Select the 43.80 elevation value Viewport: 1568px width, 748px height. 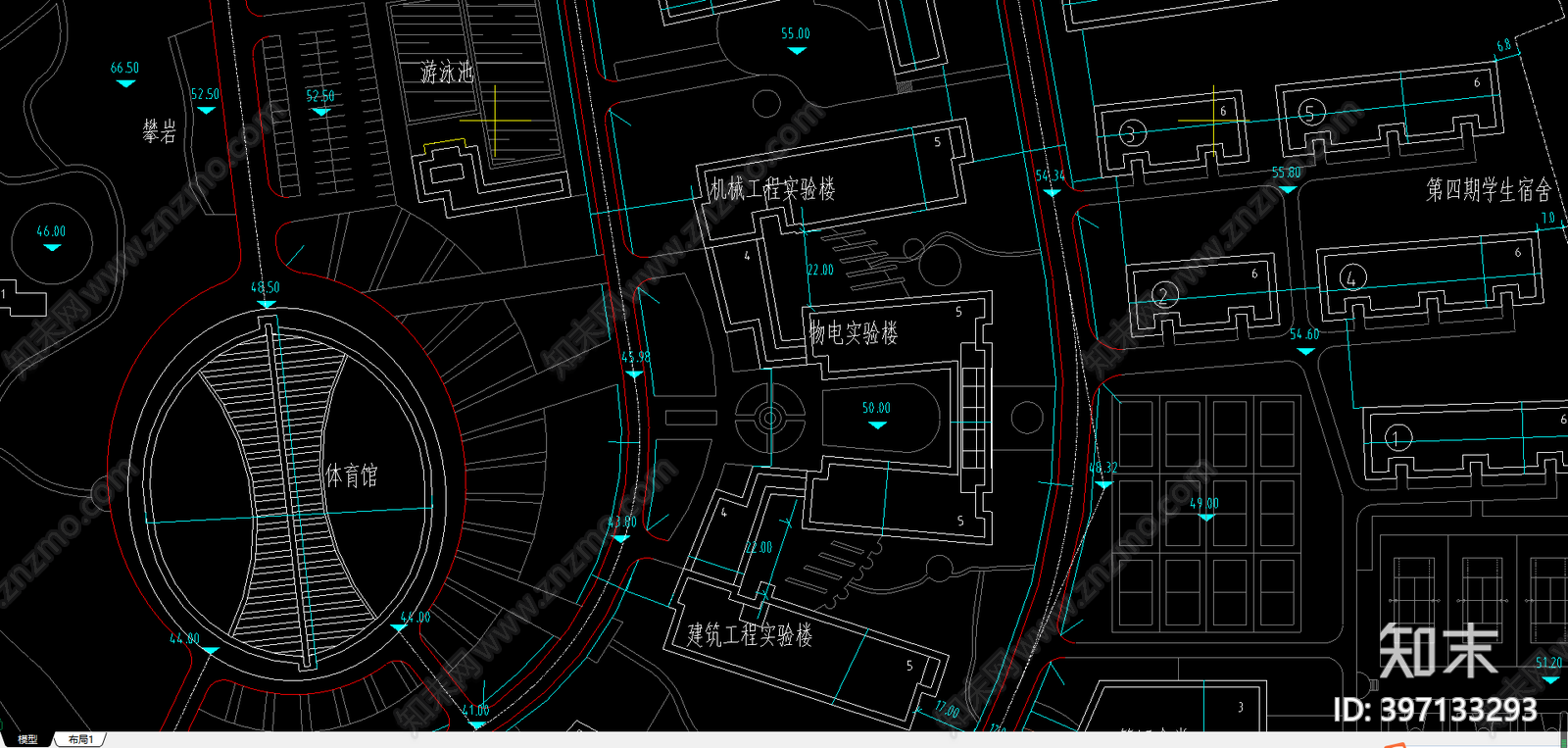tap(622, 523)
